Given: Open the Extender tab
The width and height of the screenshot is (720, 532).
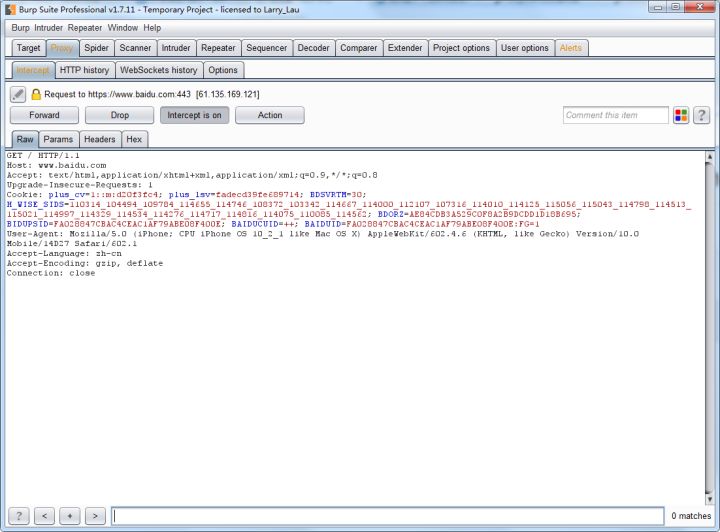Looking at the screenshot, I should click(x=405, y=48).
